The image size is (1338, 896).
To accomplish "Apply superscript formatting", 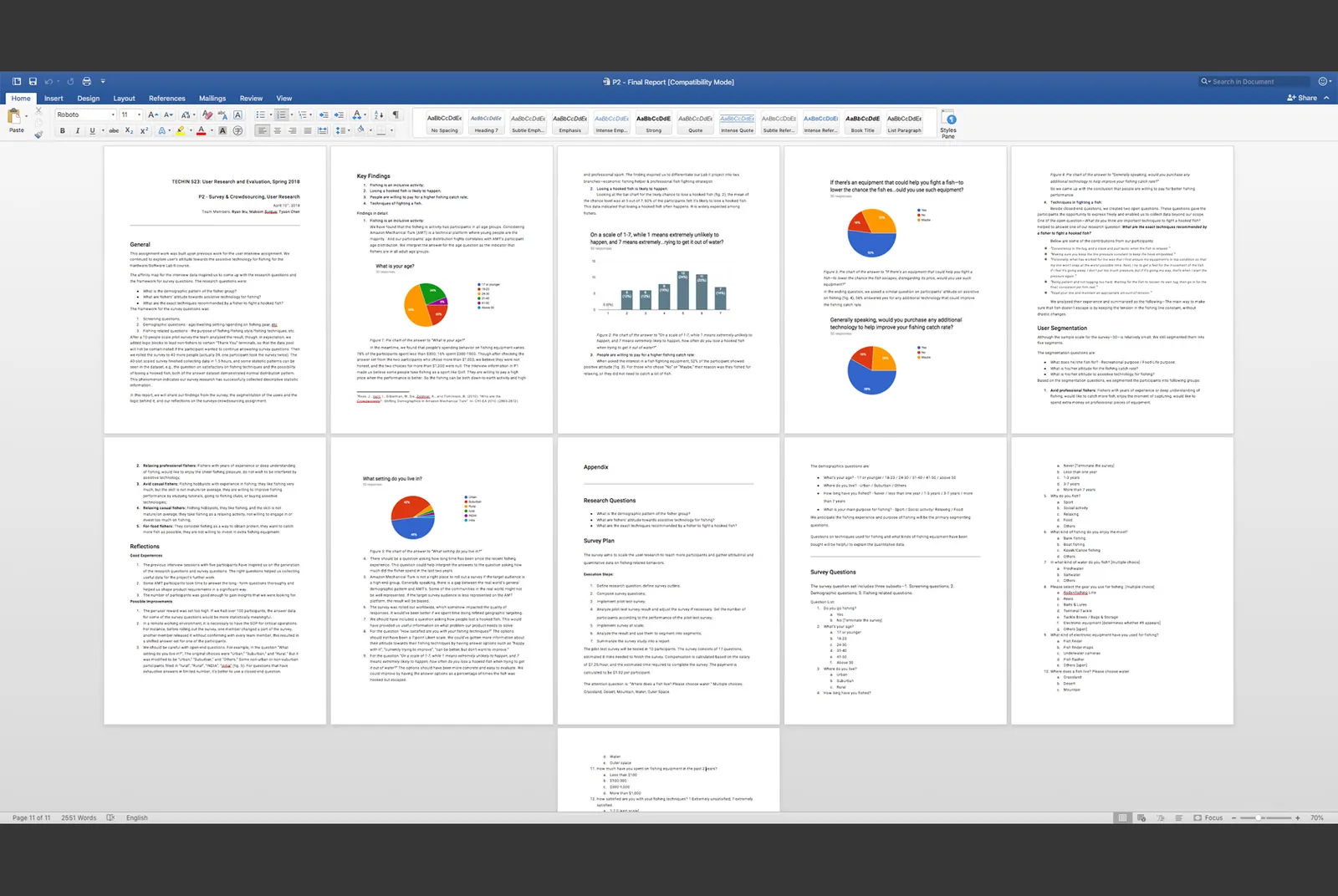I will pos(144,130).
